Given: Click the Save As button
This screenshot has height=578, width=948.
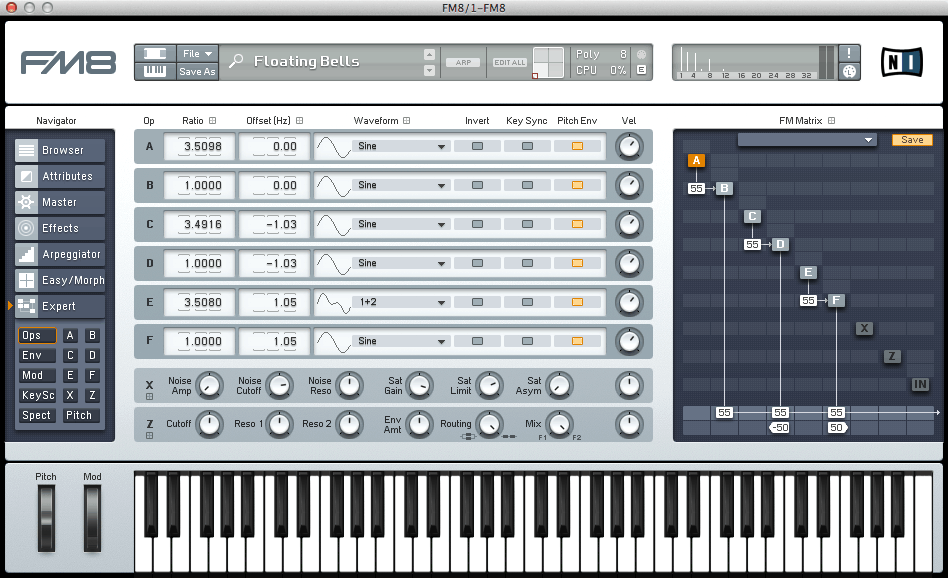Looking at the screenshot, I should click(197, 72).
